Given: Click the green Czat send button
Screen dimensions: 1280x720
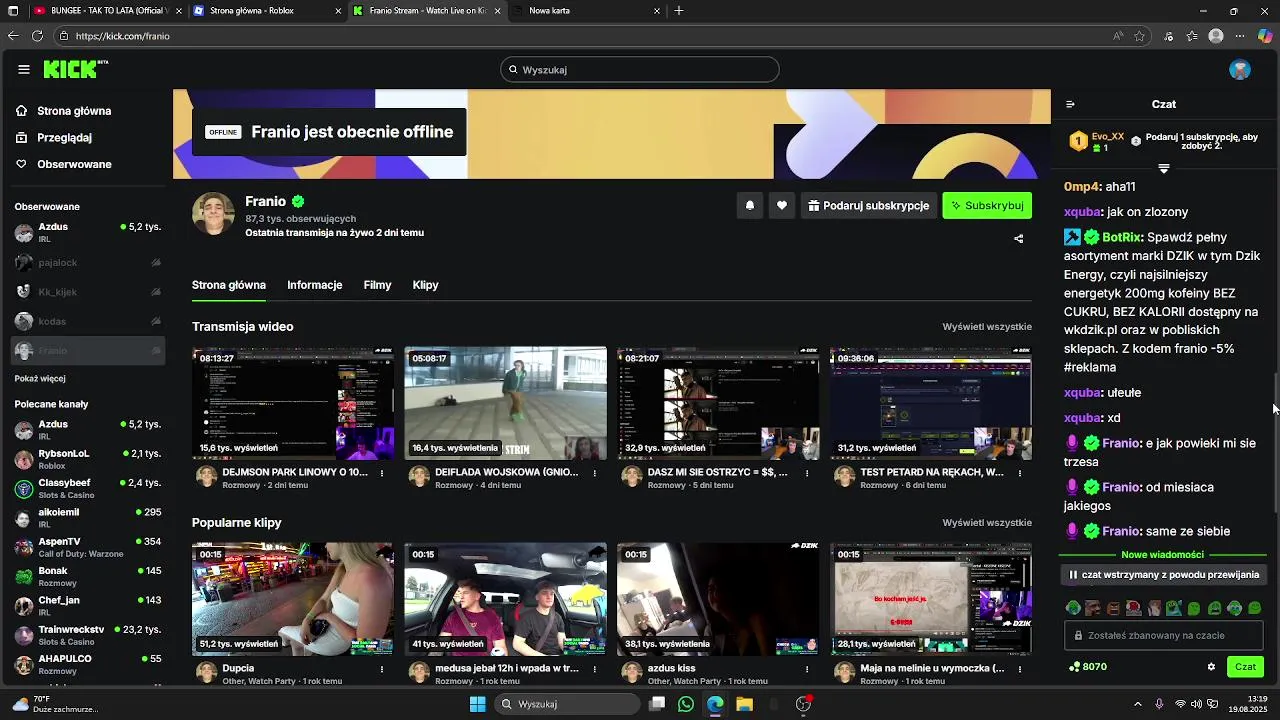Looking at the screenshot, I should pos(1245,667).
